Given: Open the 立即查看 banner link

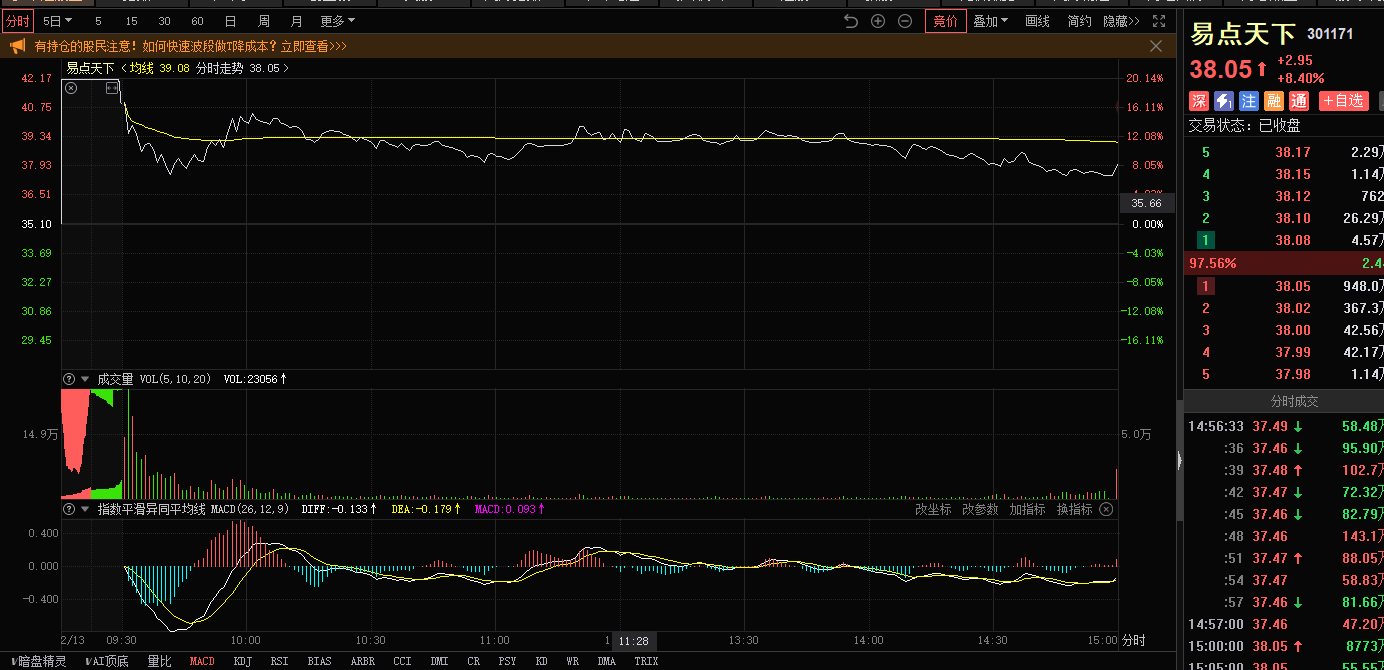Looking at the screenshot, I should 313,46.
